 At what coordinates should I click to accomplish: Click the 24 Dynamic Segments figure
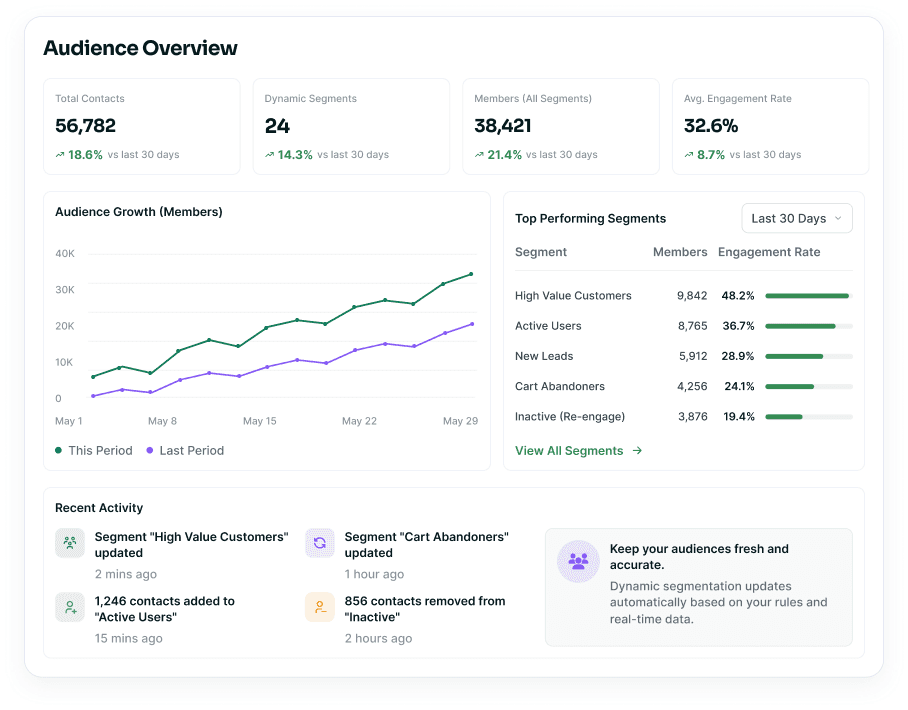[277, 126]
